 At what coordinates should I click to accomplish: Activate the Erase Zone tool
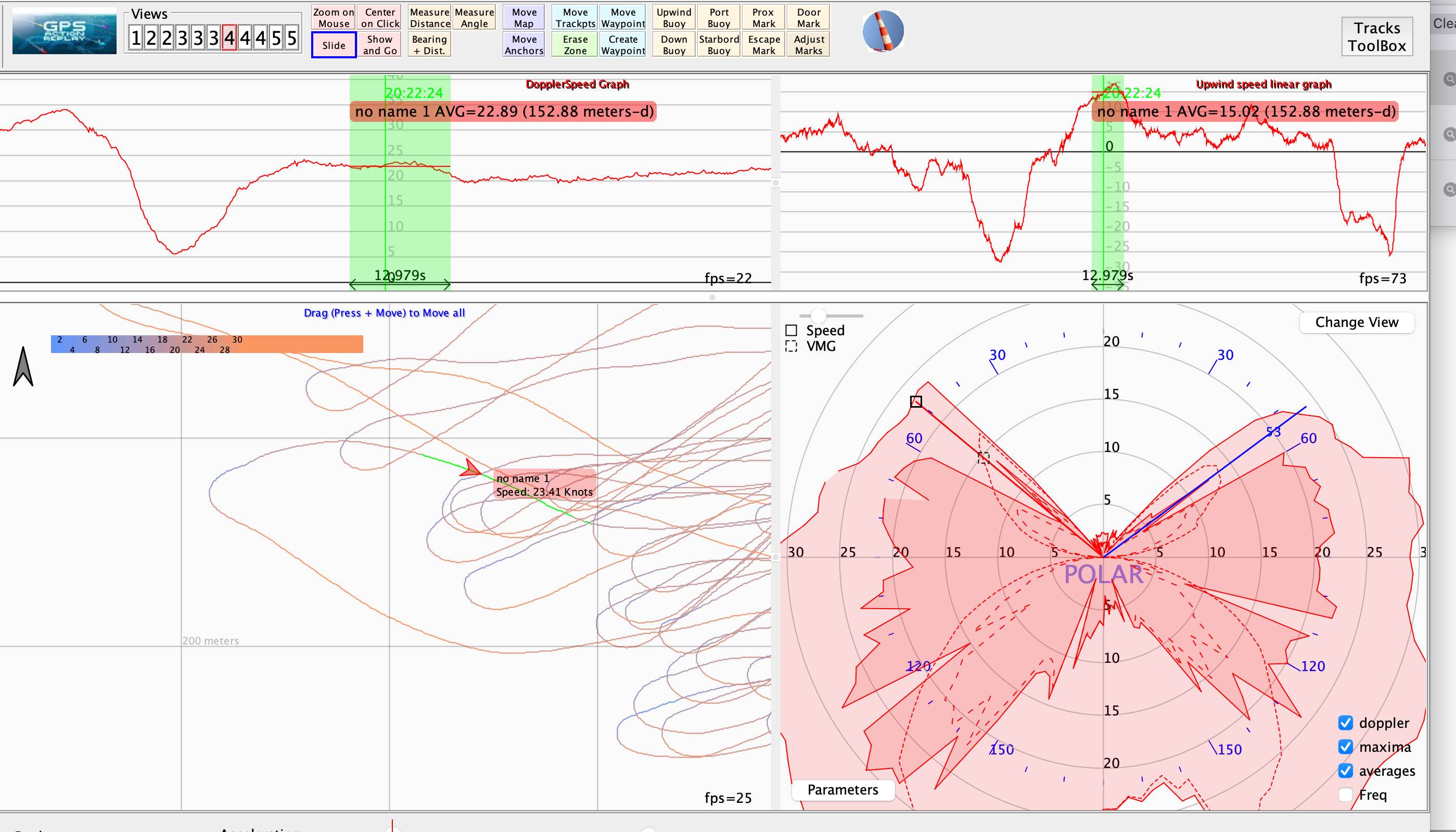click(x=575, y=45)
